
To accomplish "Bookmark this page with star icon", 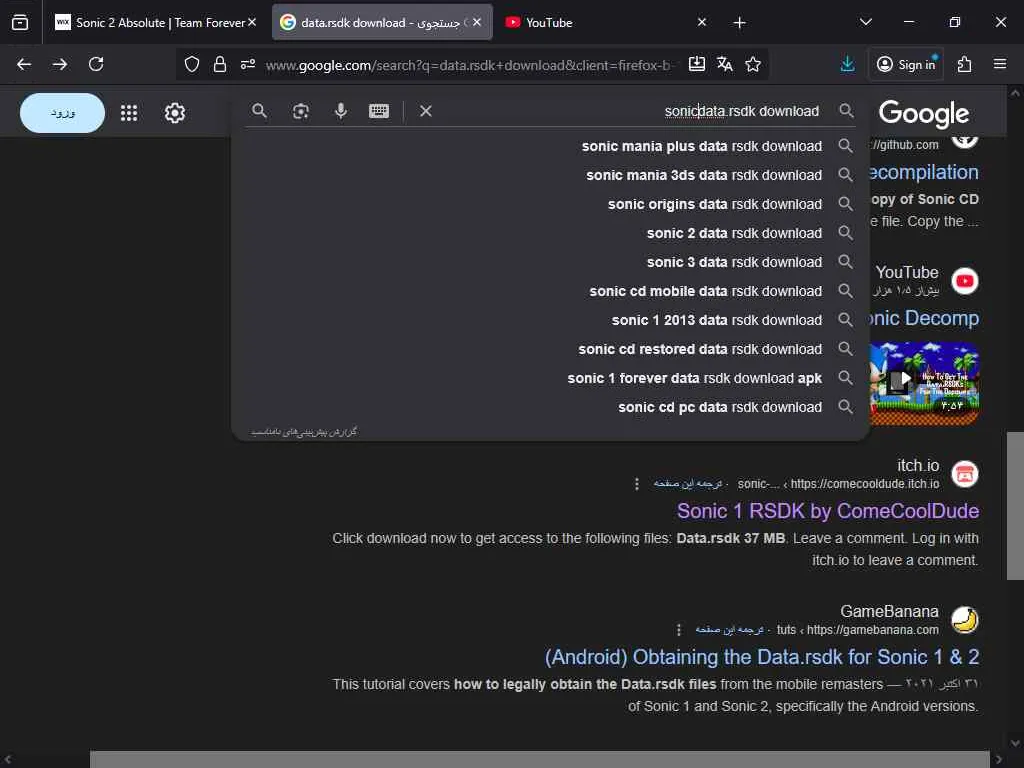I will pos(753,64).
